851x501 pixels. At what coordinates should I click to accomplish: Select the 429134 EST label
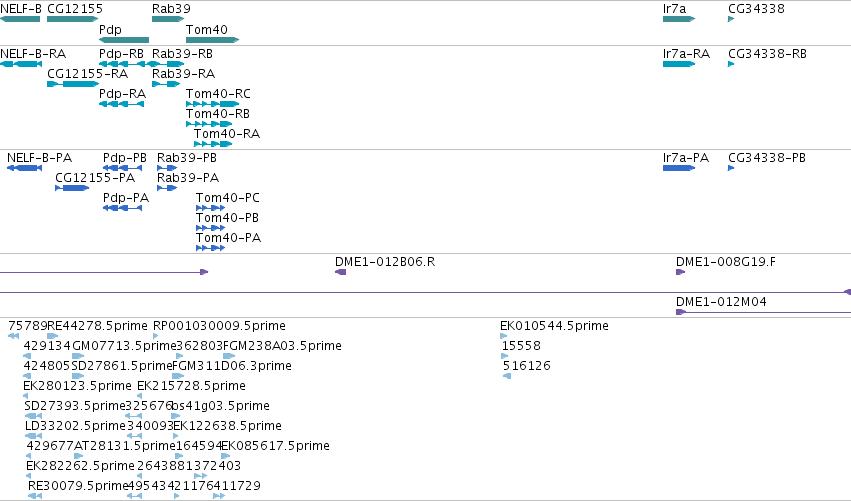(x=47, y=346)
